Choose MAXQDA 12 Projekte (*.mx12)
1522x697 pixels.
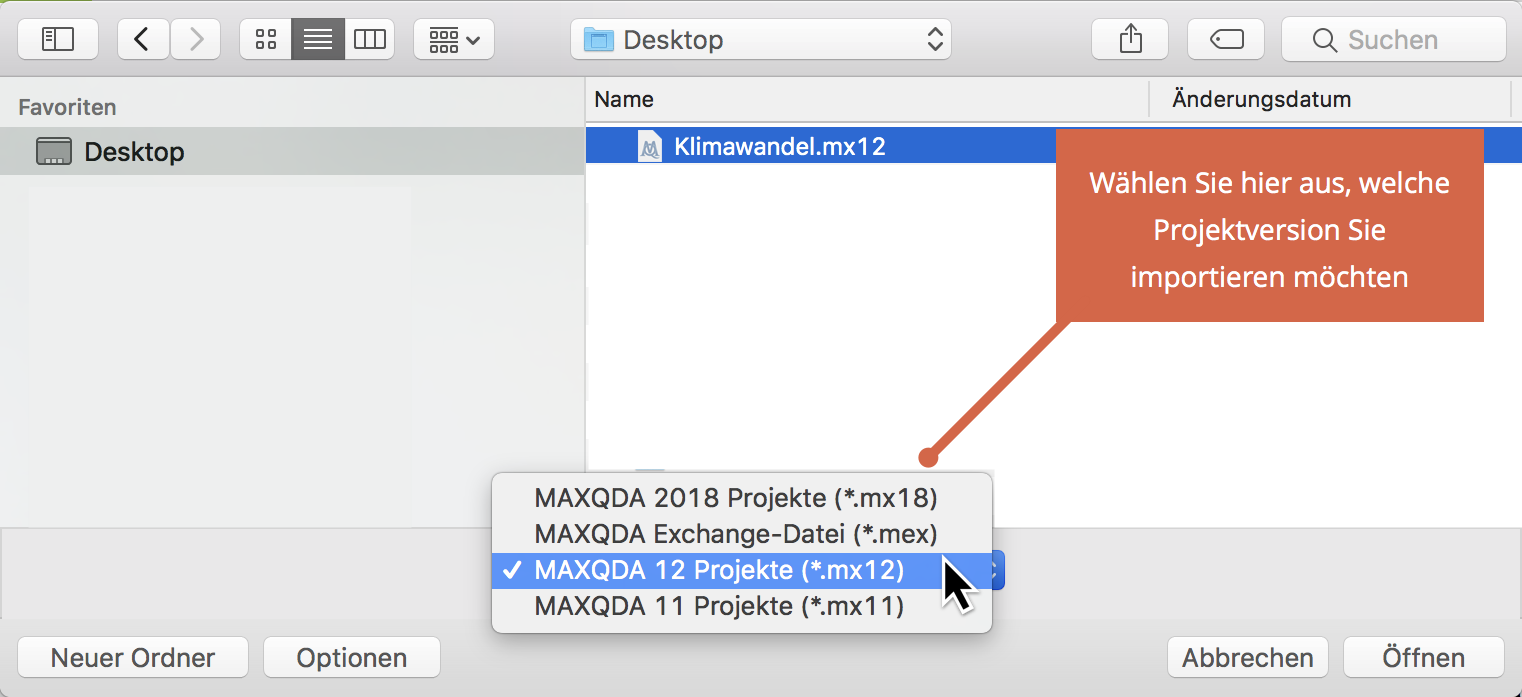click(x=742, y=570)
